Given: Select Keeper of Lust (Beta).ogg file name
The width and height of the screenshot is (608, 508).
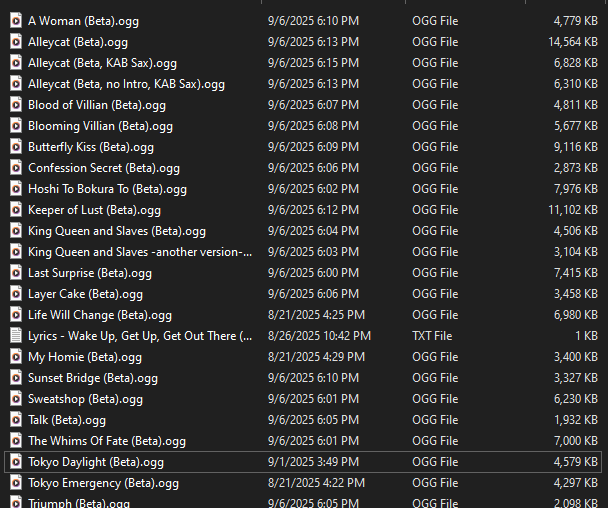Looking at the screenshot, I should pos(95,210).
